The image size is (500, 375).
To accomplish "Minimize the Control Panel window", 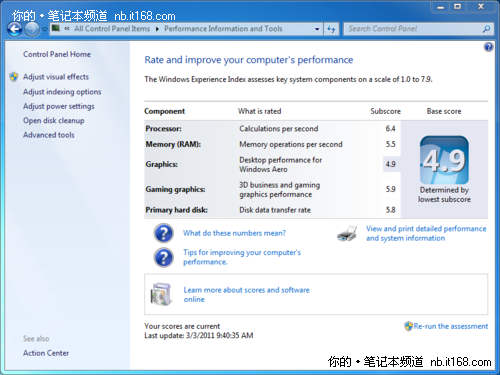I will 441,7.
